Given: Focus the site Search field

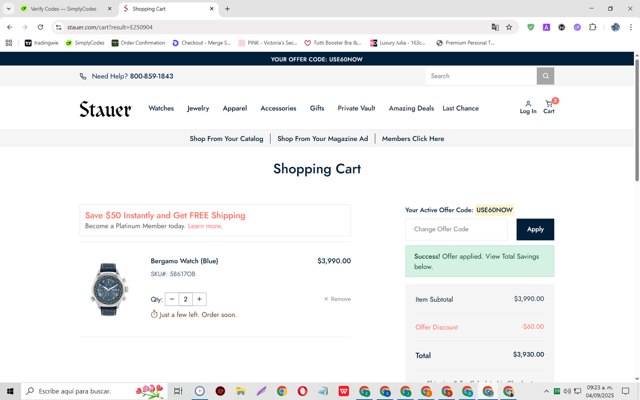Looking at the screenshot, I should pos(481,76).
